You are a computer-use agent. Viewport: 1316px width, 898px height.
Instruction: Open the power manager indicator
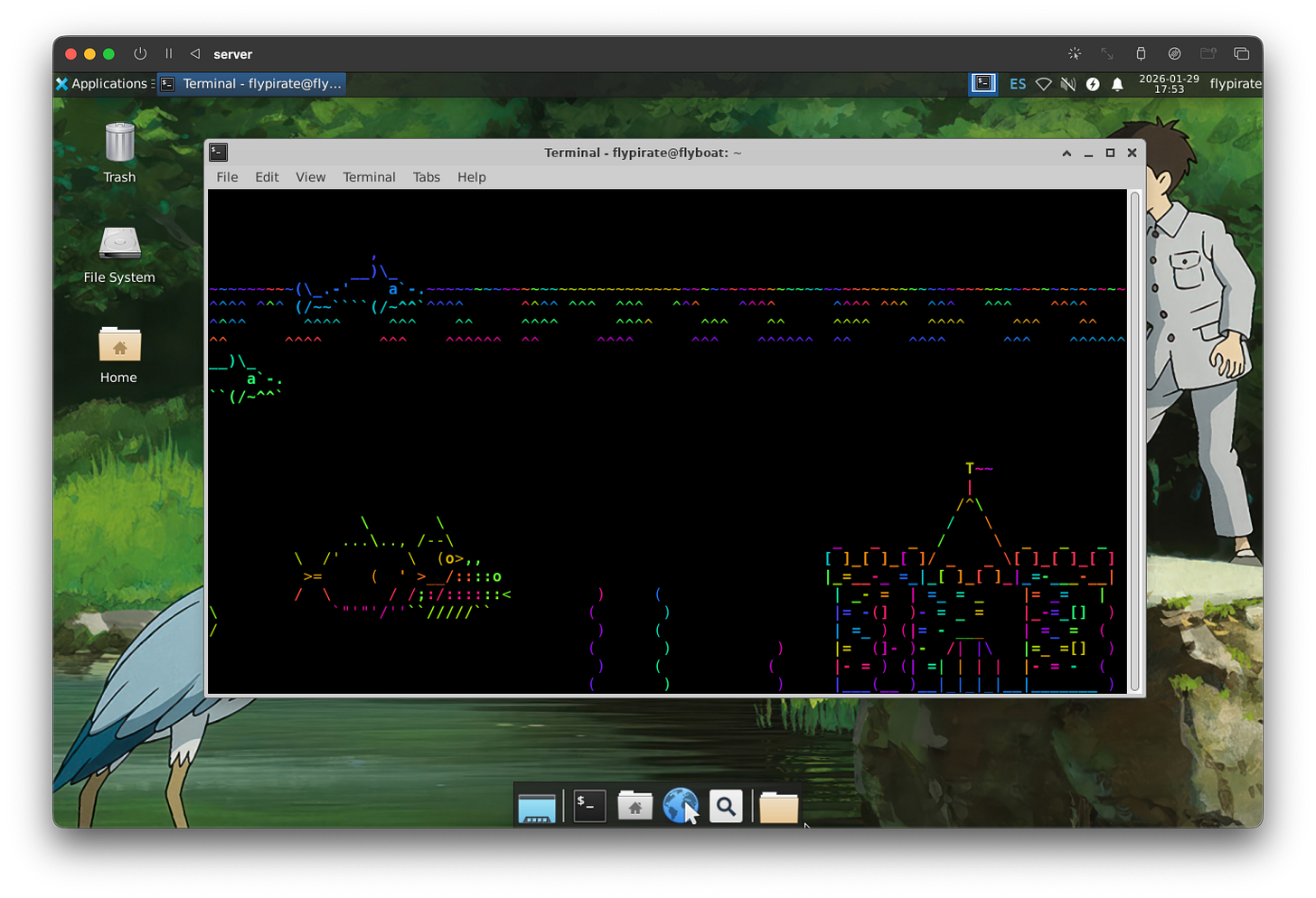(1093, 84)
